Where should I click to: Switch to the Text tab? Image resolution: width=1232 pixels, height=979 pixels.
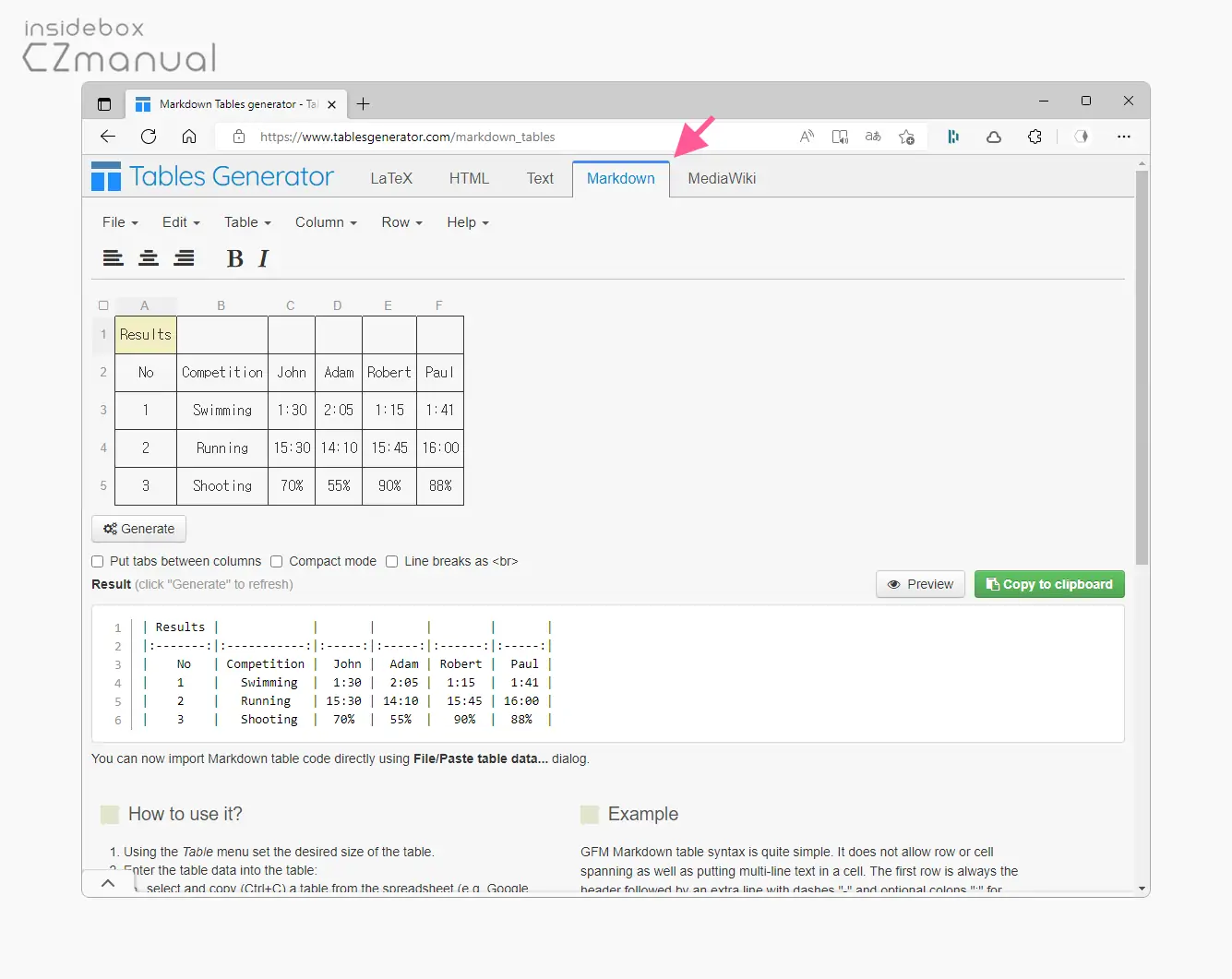point(540,179)
